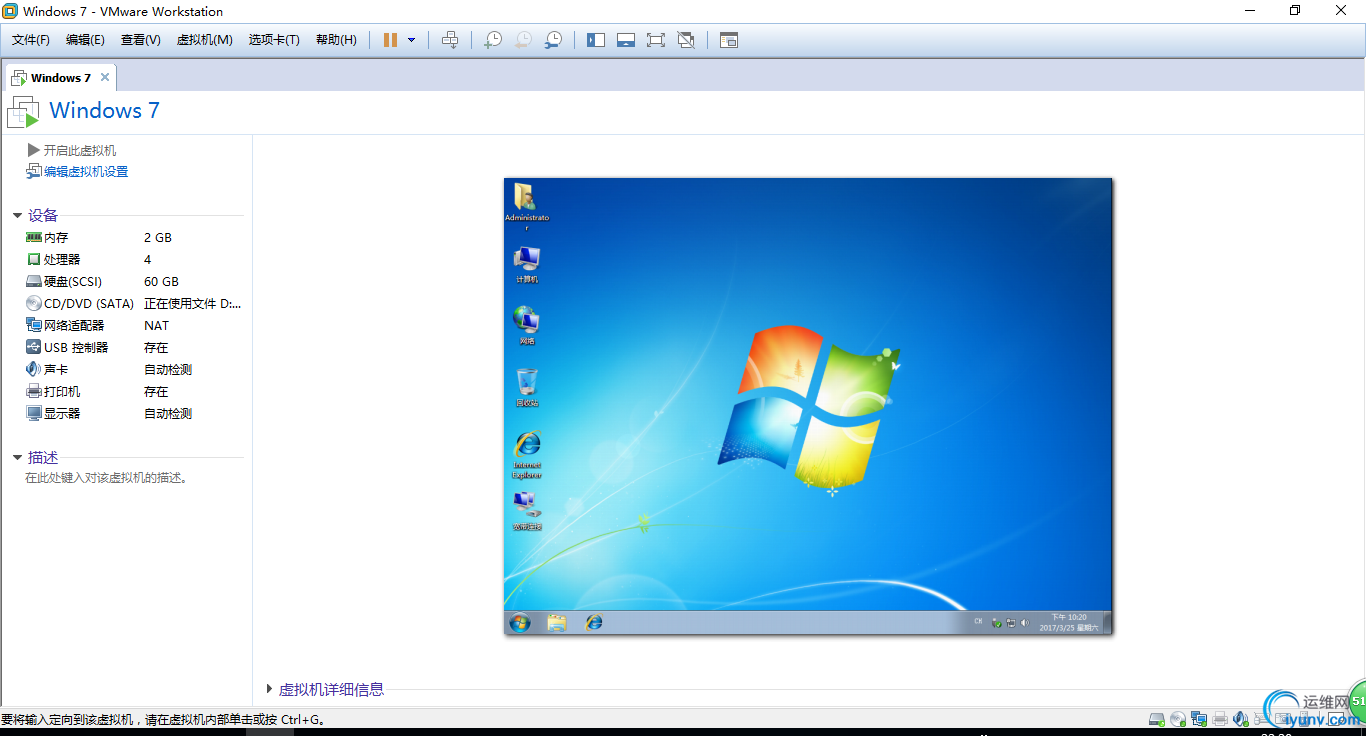The height and width of the screenshot is (736, 1366).
Task: Open the 选项卡(T) menu
Action: tap(274, 40)
